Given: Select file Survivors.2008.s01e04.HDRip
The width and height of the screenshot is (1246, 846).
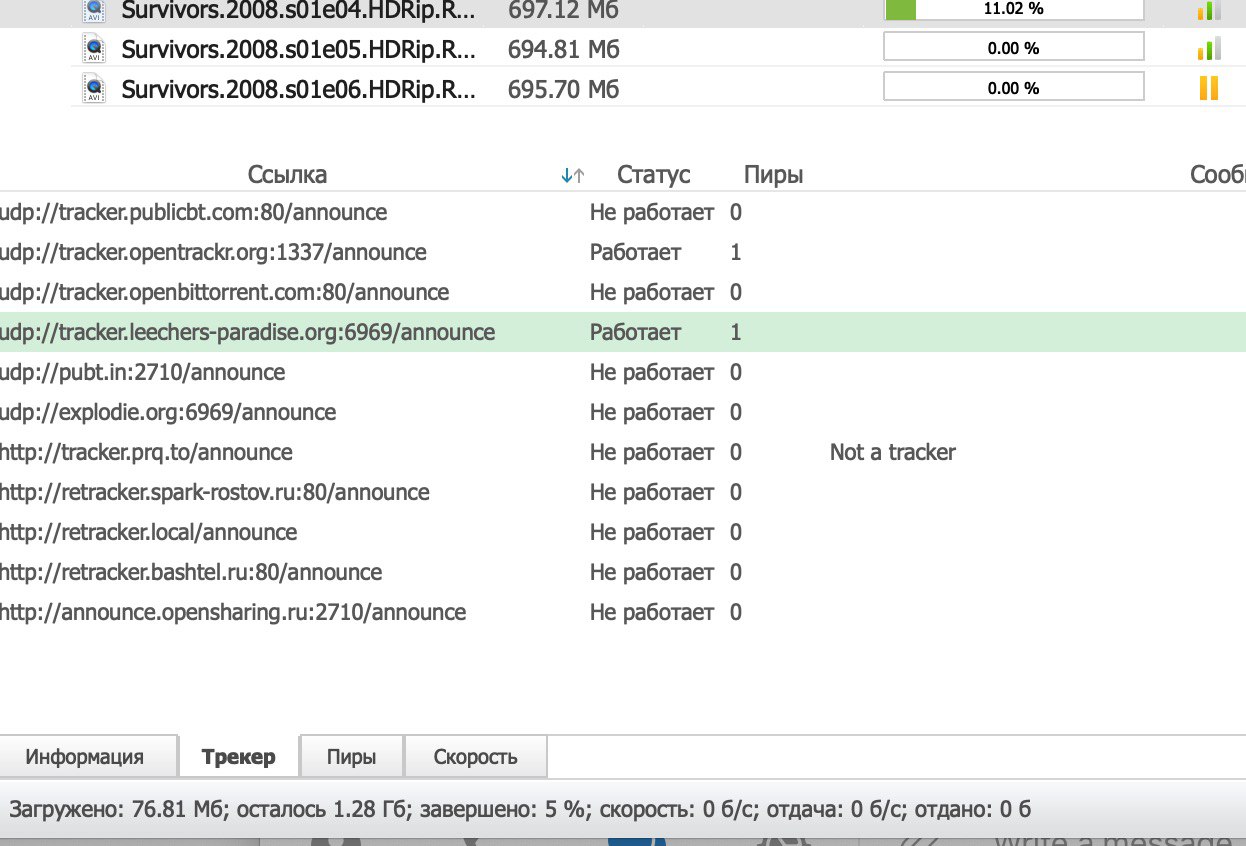Looking at the screenshot, I should click(x=299, y=11).
